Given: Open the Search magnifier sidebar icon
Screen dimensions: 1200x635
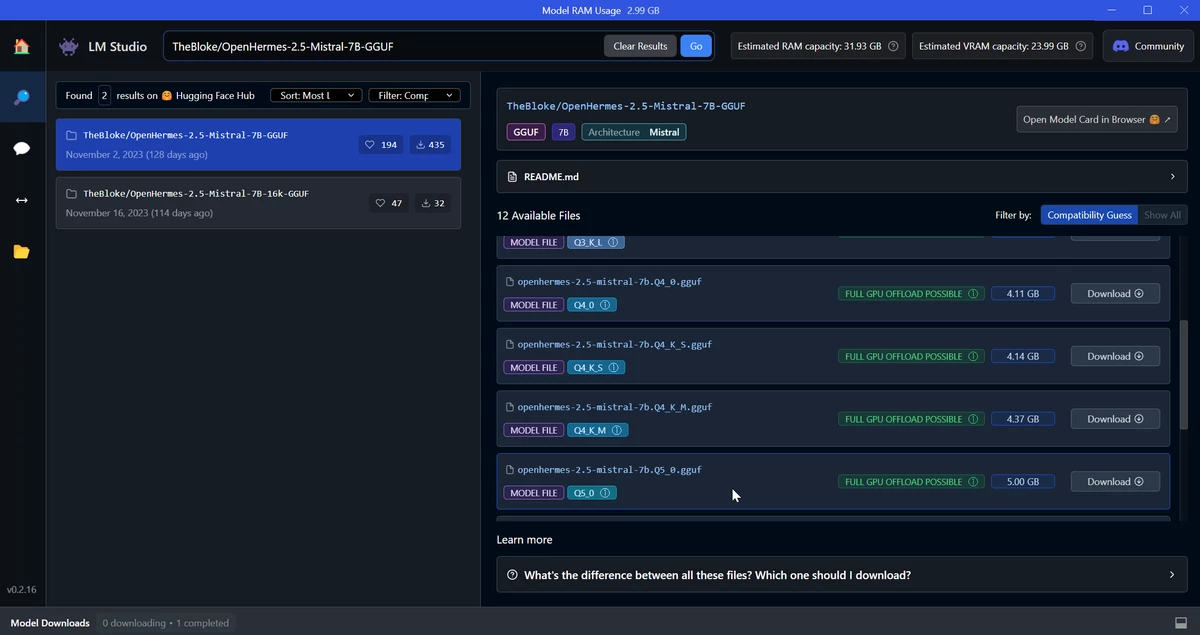Looking at the screenshot, I should [x=21, y=97].
